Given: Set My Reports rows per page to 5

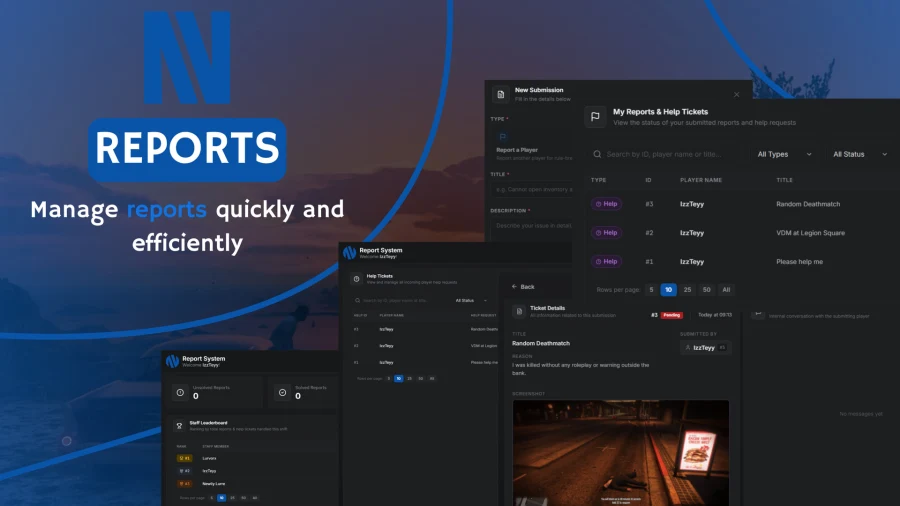Looking at the screenshot, I should [x=651, y=290].
